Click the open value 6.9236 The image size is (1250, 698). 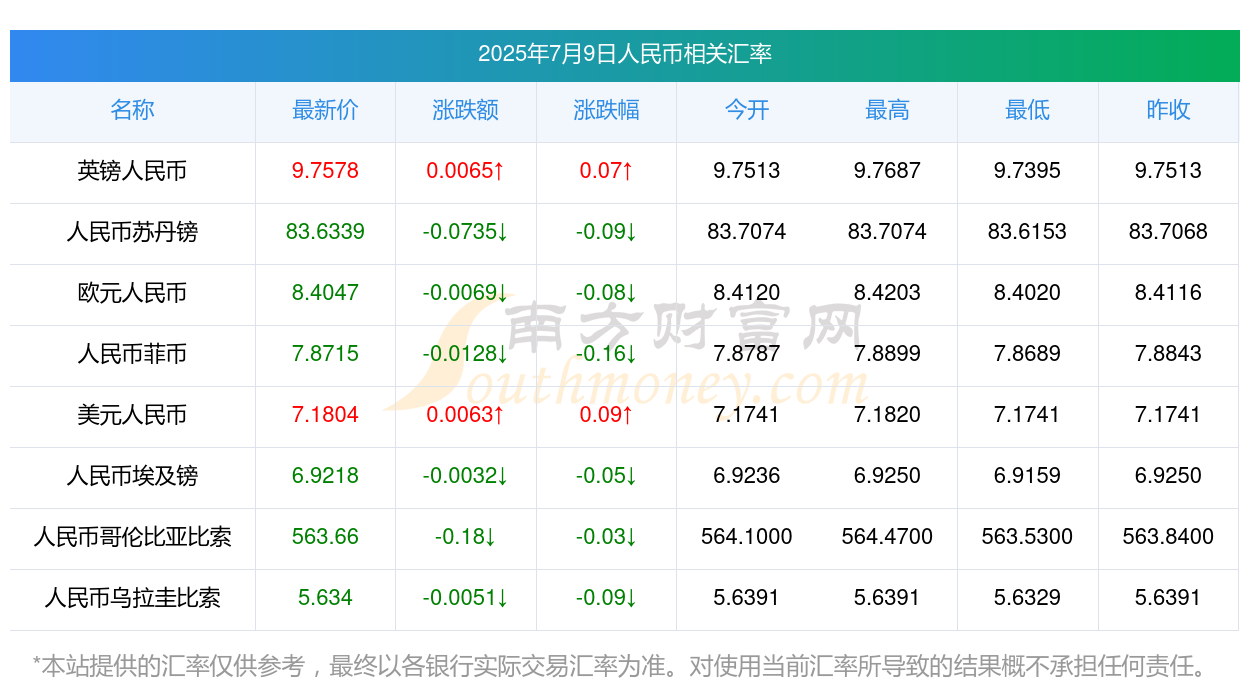click(x=747, y=476)
